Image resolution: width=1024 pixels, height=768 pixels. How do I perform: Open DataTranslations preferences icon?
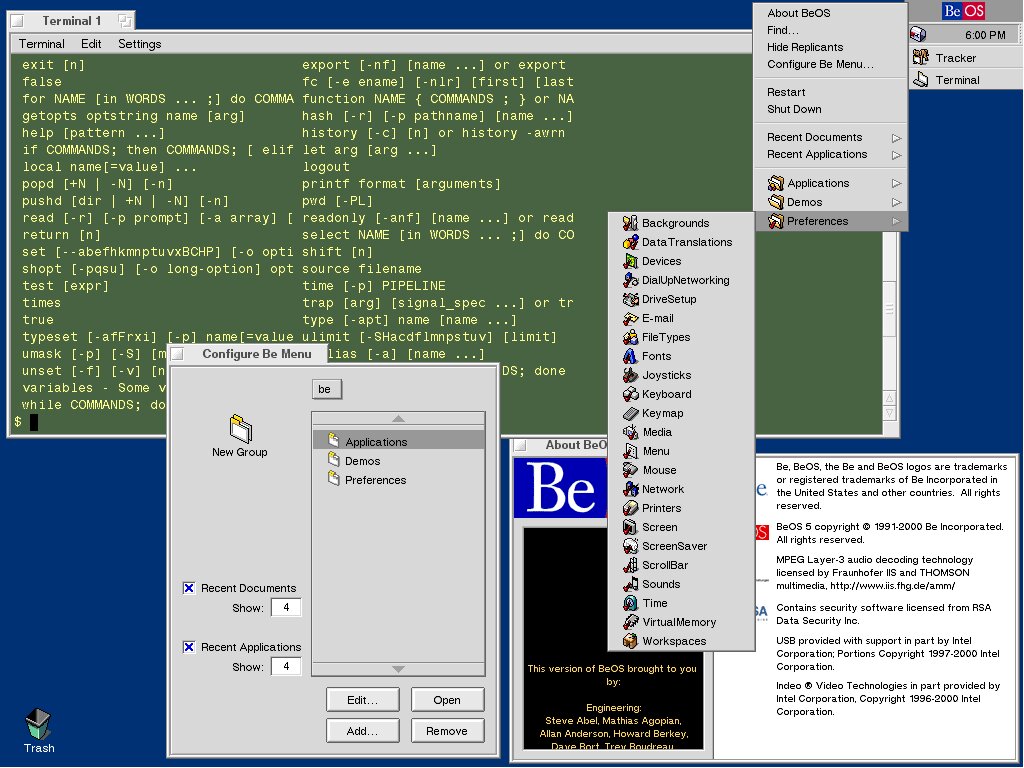click(630, 242)
